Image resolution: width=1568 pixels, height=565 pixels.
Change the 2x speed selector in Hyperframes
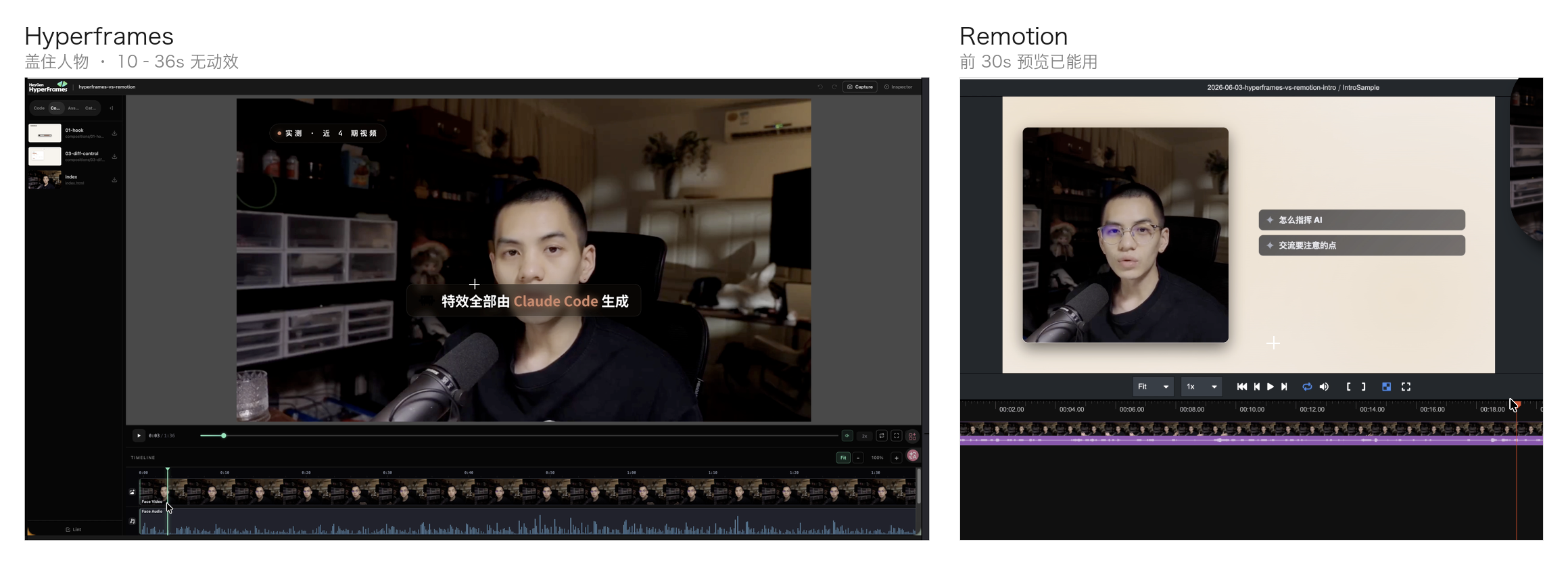click(864, 436)
